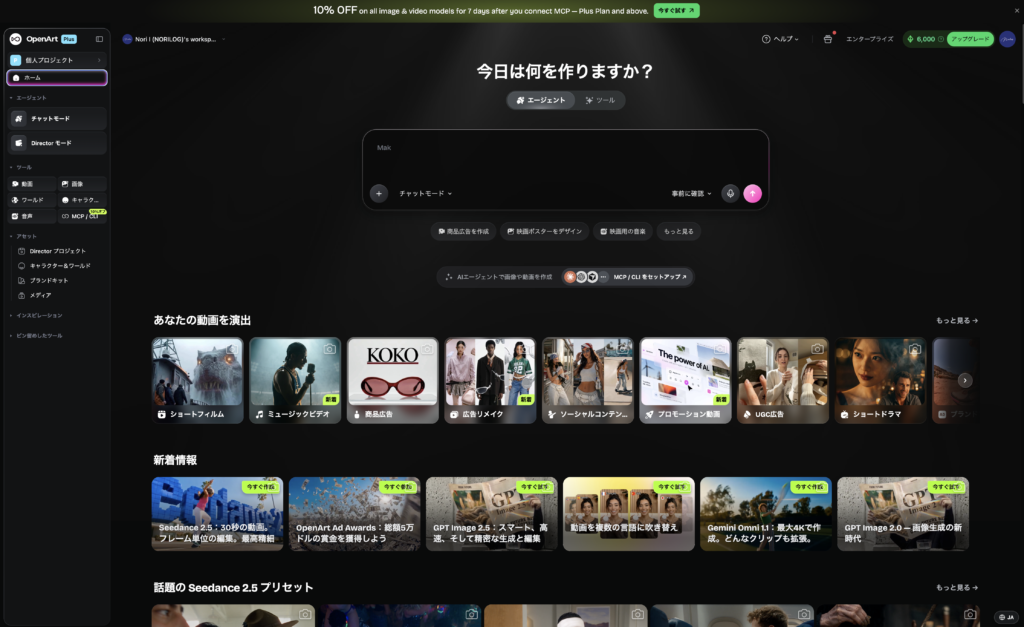The width and height of the screenshot is (1024, 627).
Task: Focus the prompt text input area
Action: tap(566, 157)
